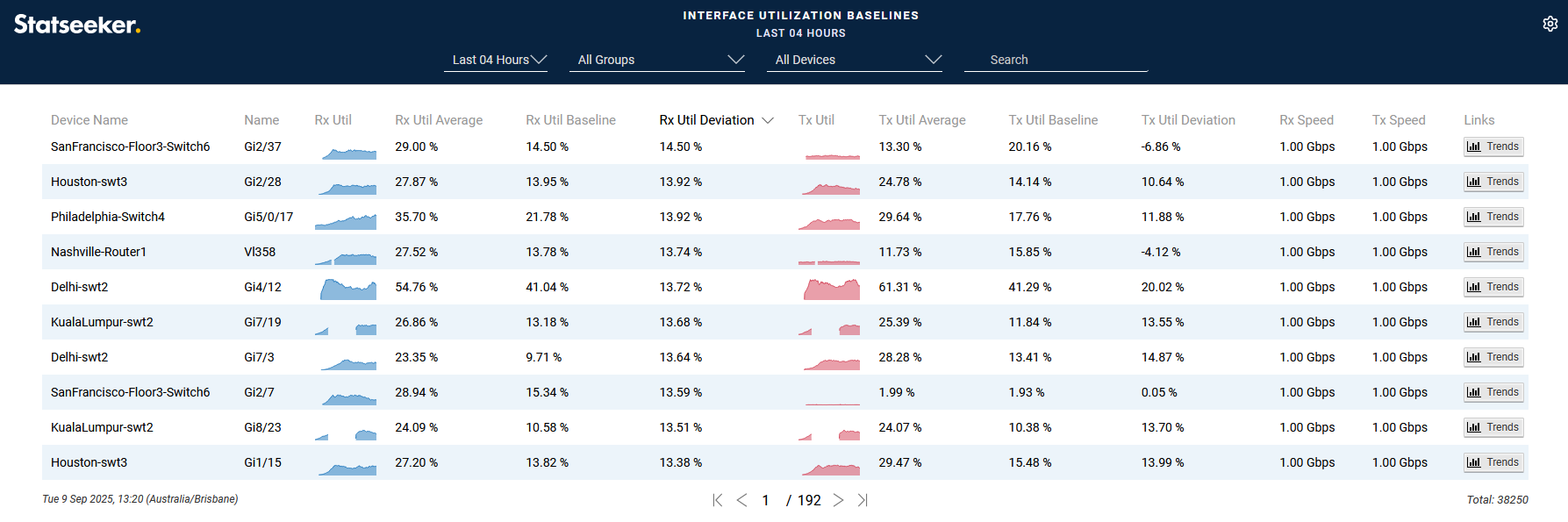This screenshot has height=522, width=1568.
Task: Go to the previous page
Action: (x=741, y=500)
